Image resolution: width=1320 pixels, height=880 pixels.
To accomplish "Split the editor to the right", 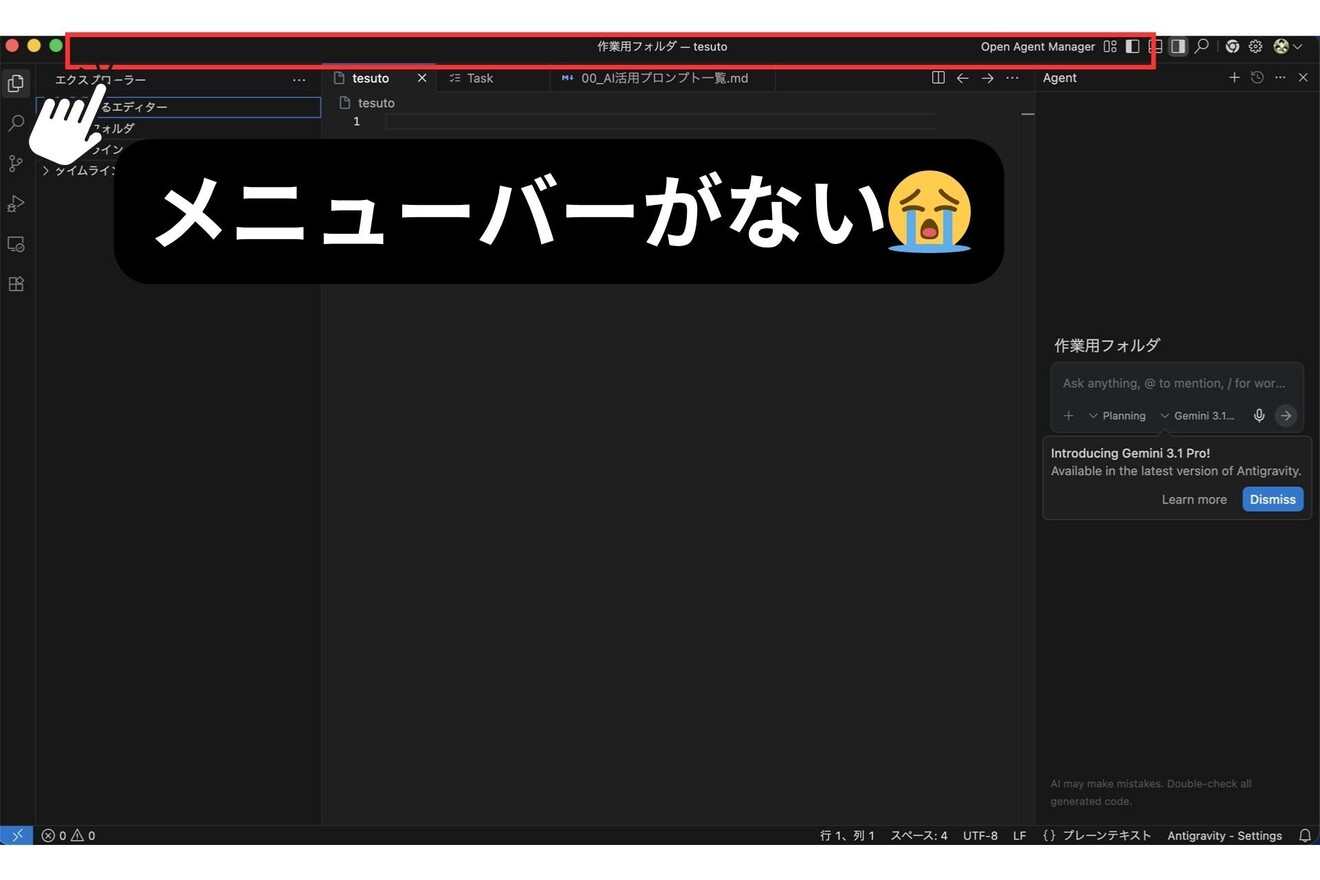I will 938,78.
